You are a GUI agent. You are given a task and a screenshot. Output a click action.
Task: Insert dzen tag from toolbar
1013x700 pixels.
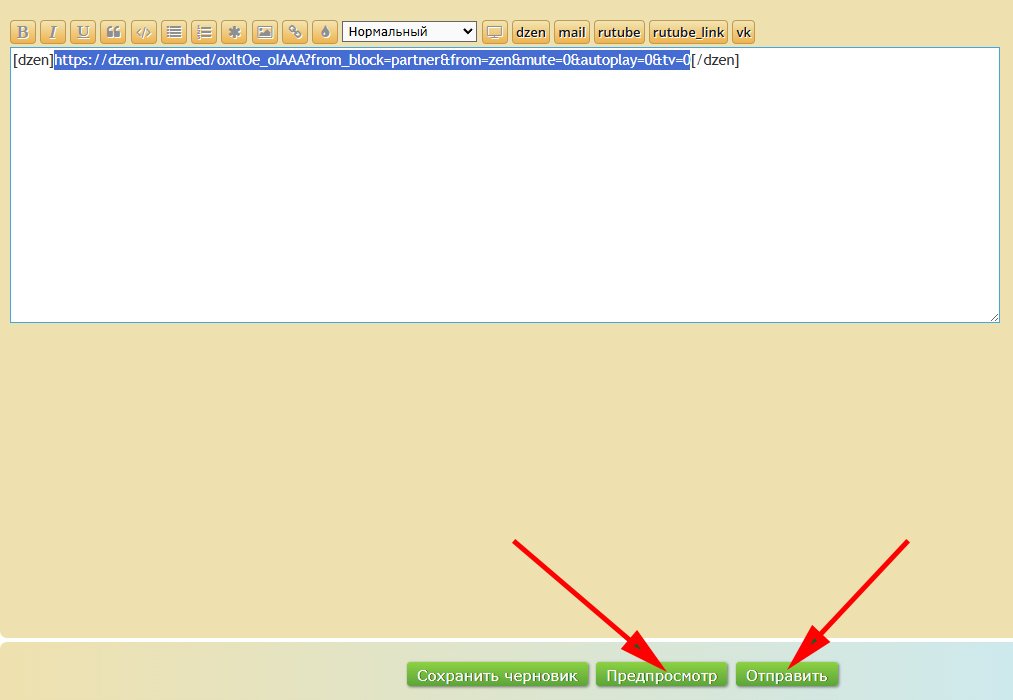[x=531, y=32]
